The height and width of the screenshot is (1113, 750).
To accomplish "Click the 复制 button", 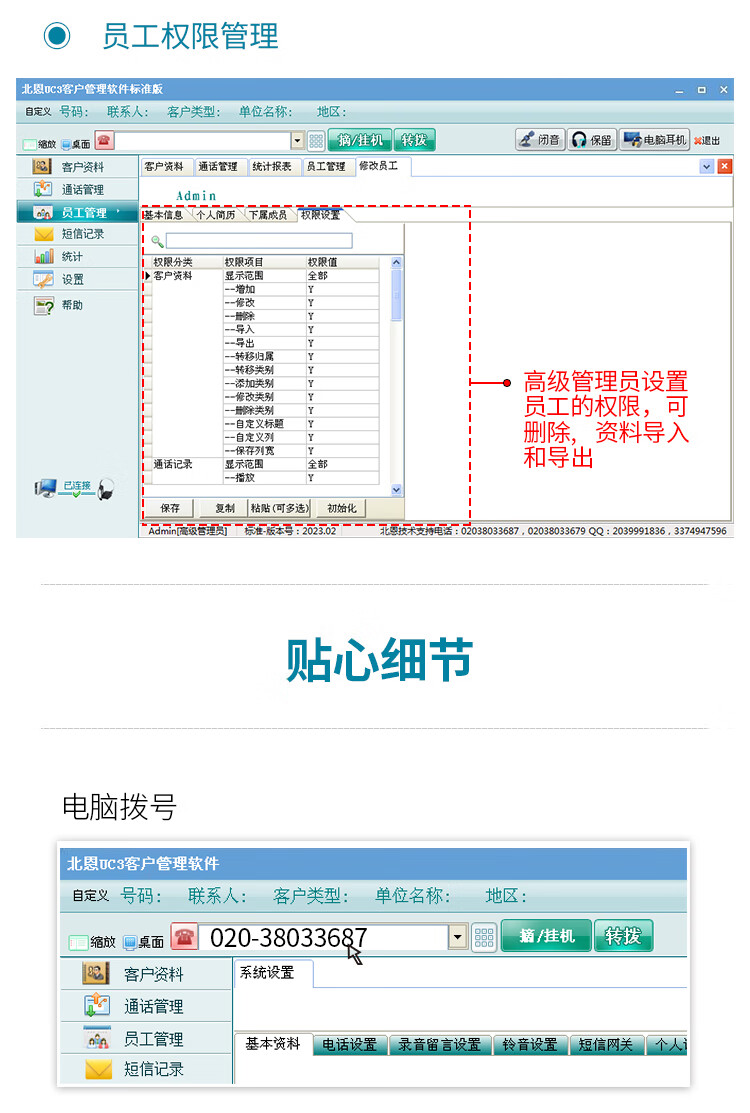I will 224,508.
